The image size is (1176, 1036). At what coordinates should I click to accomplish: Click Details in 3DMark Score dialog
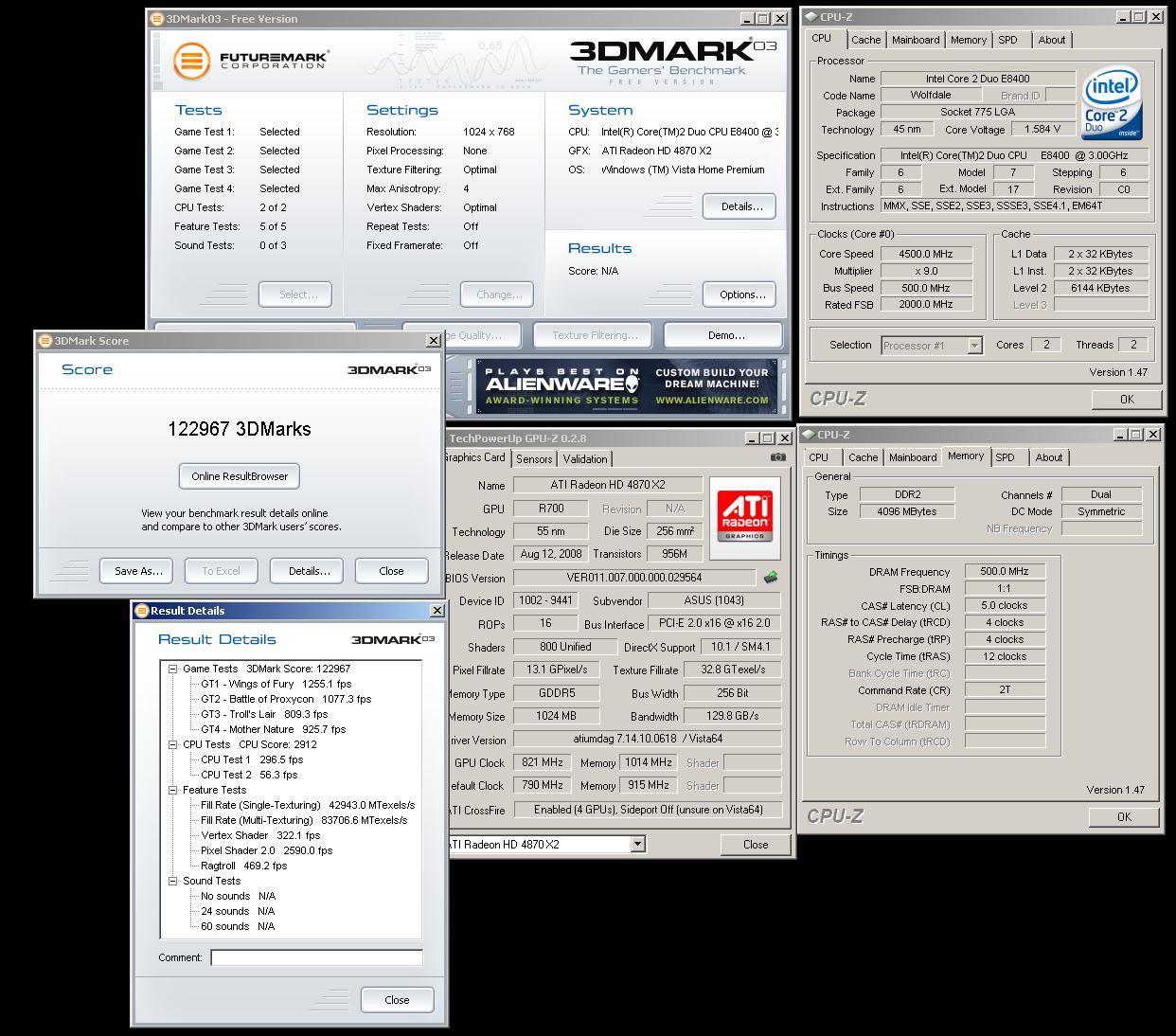click(309, 571)
